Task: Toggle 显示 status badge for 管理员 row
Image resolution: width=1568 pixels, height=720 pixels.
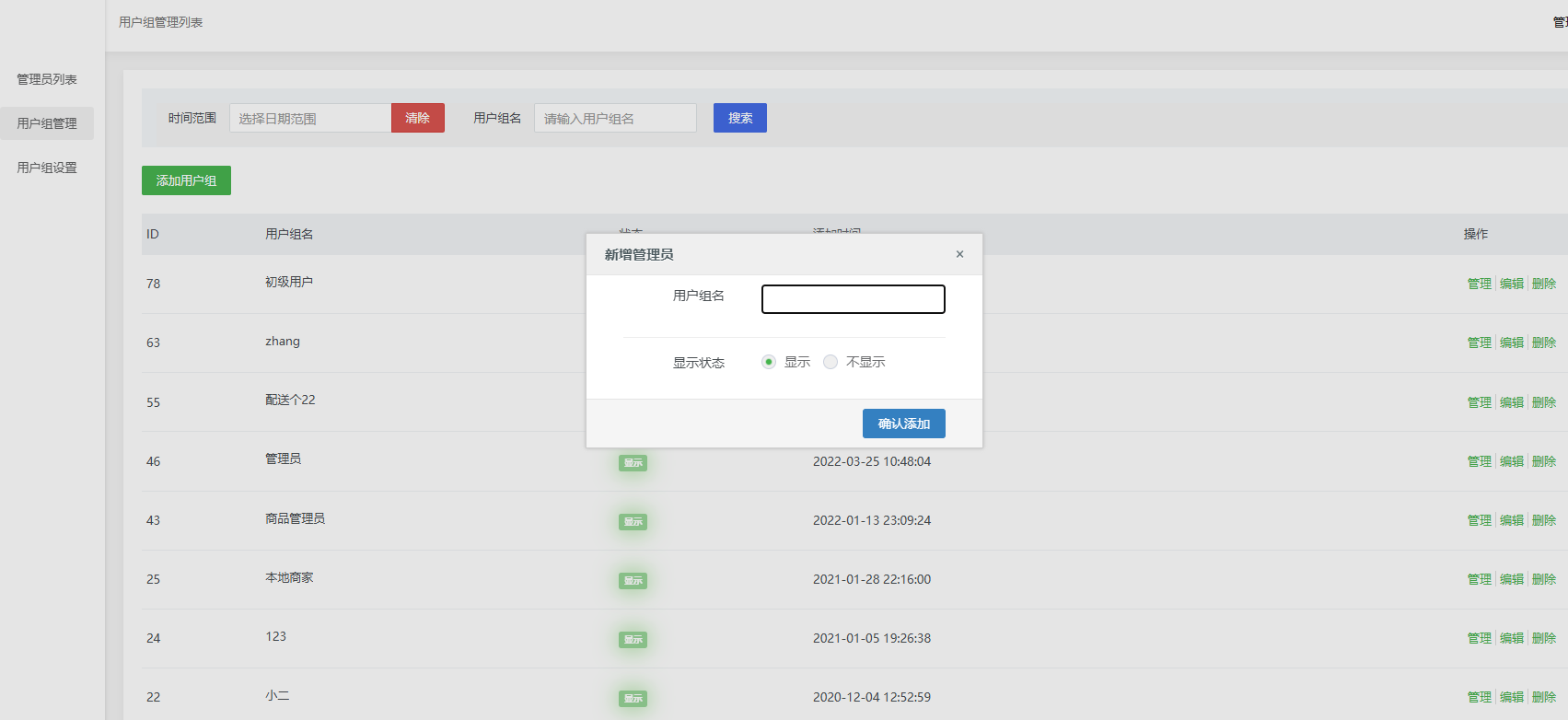Action: [633, 463]
